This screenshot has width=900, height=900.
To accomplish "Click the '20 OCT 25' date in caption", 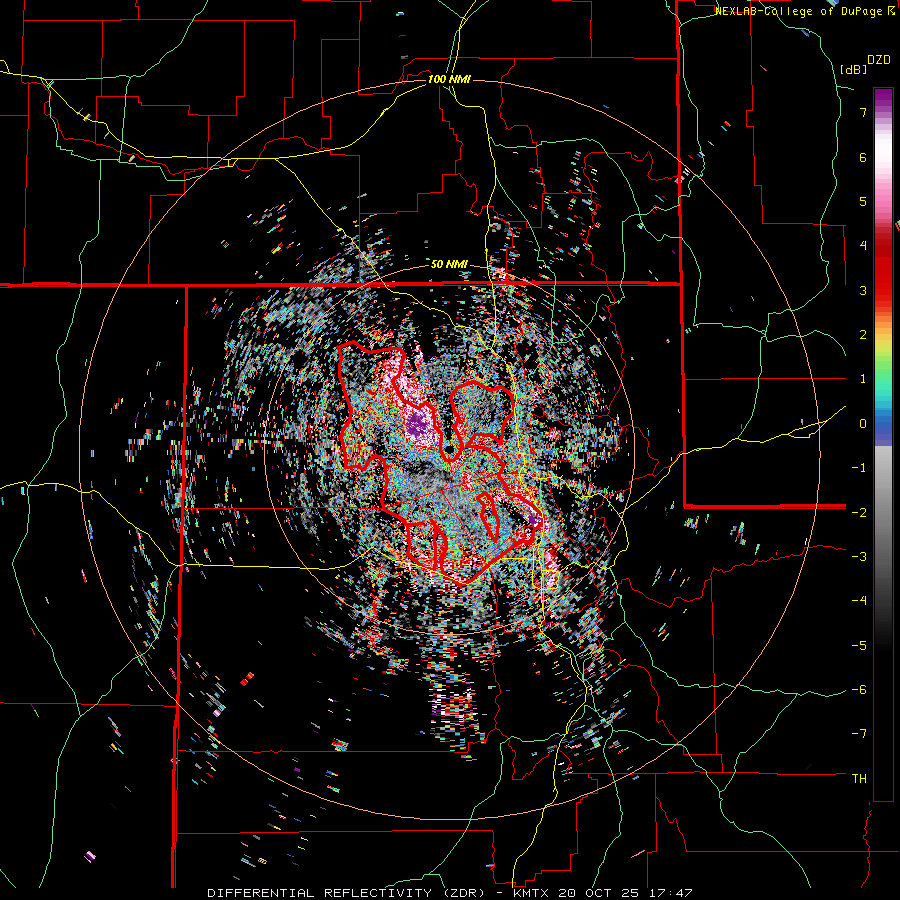I will tap(600, 893).
